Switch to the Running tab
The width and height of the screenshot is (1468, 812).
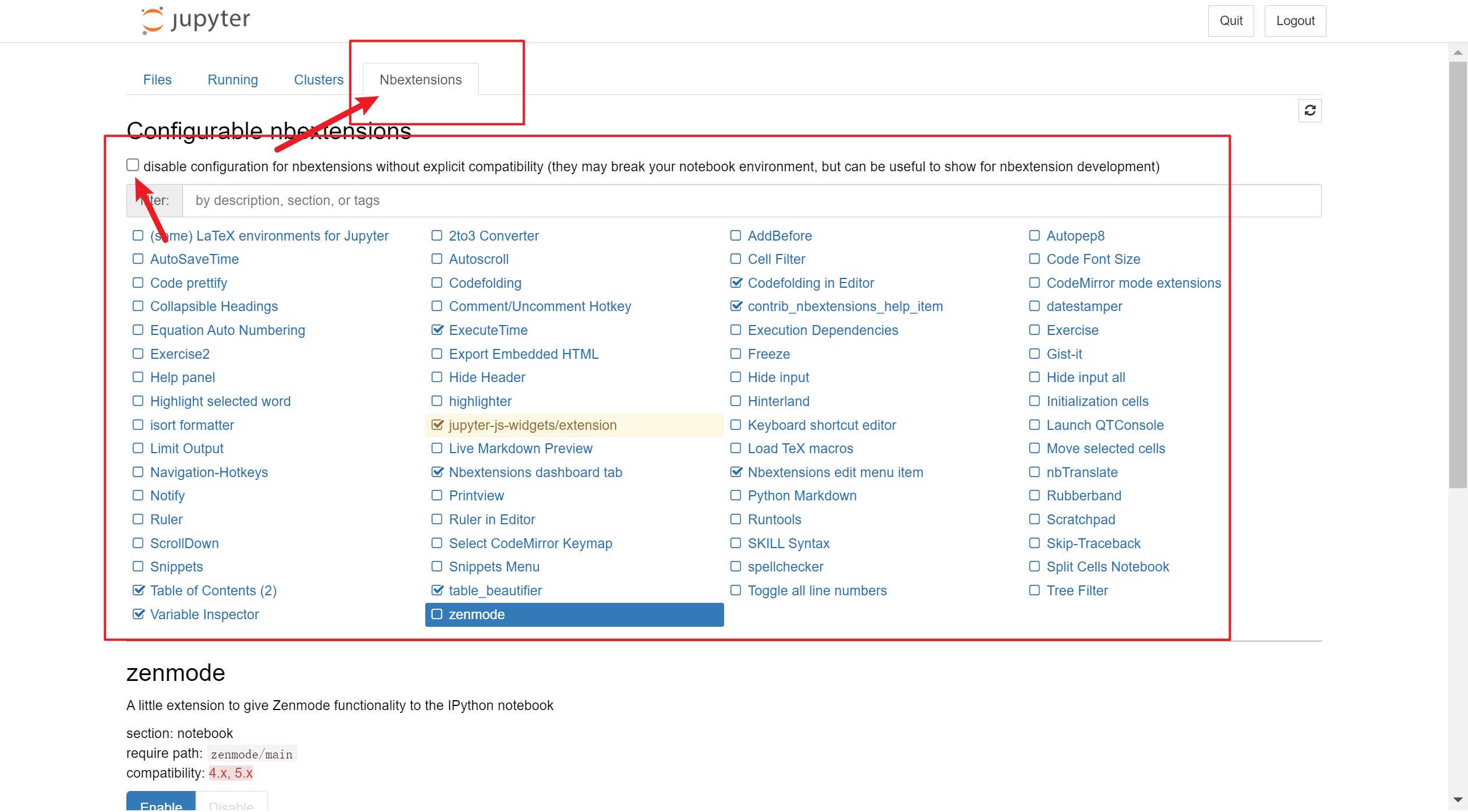pyautogui.click(x=232, y=80)
